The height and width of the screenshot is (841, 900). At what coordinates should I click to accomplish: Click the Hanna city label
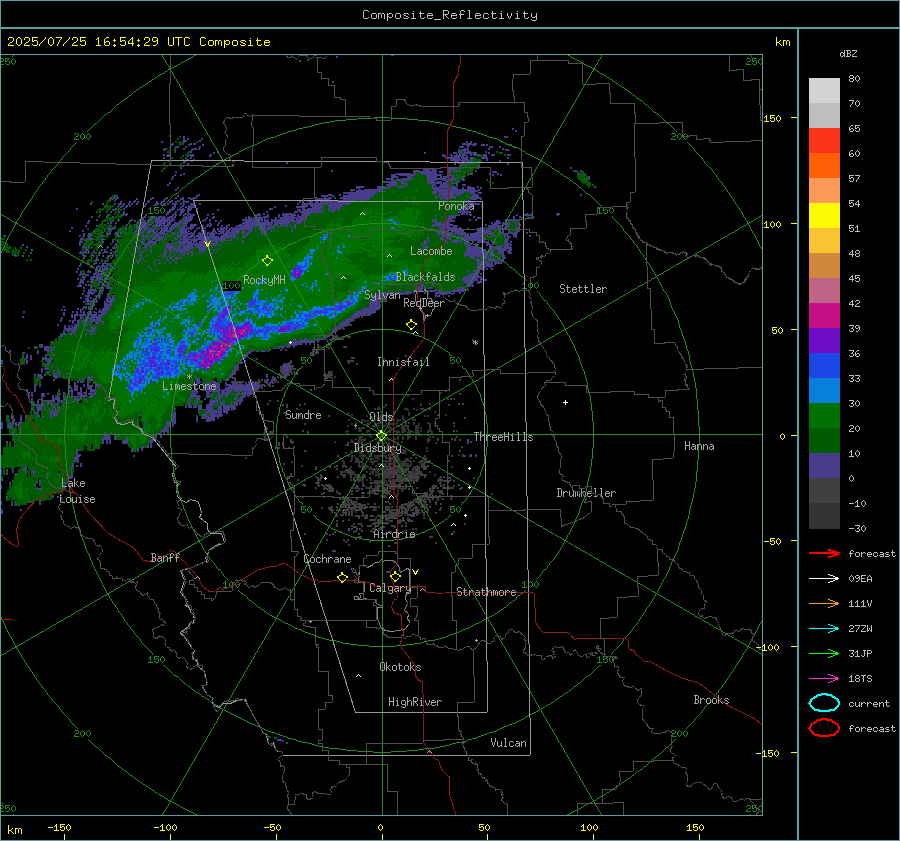699,446
